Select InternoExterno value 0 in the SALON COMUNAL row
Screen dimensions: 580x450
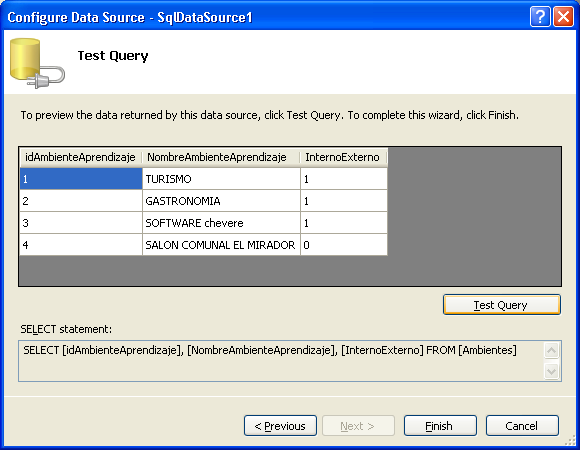coord(344,245)
